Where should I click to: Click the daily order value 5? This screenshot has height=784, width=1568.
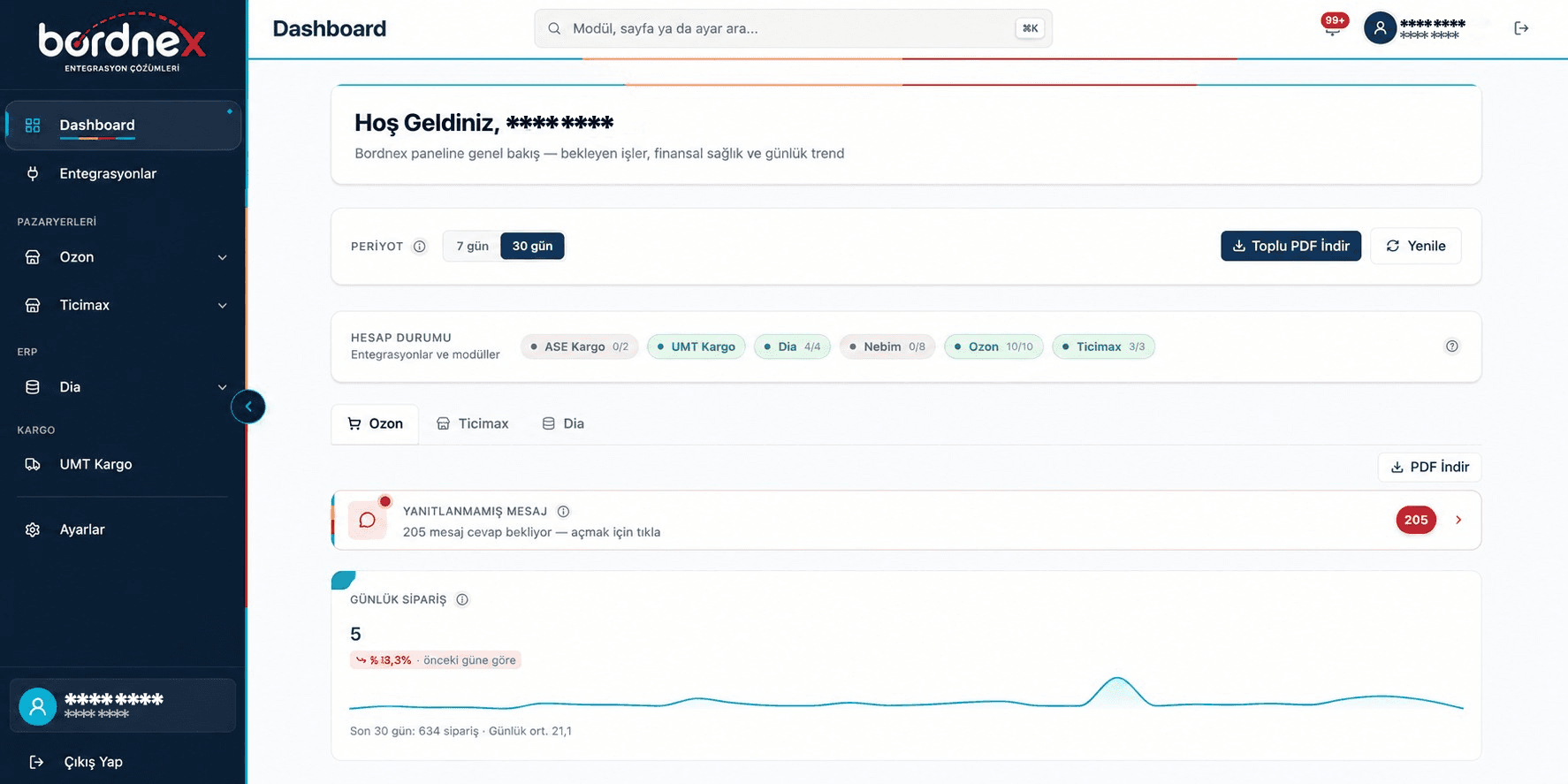pyautogui.click(x=355, y=634)
